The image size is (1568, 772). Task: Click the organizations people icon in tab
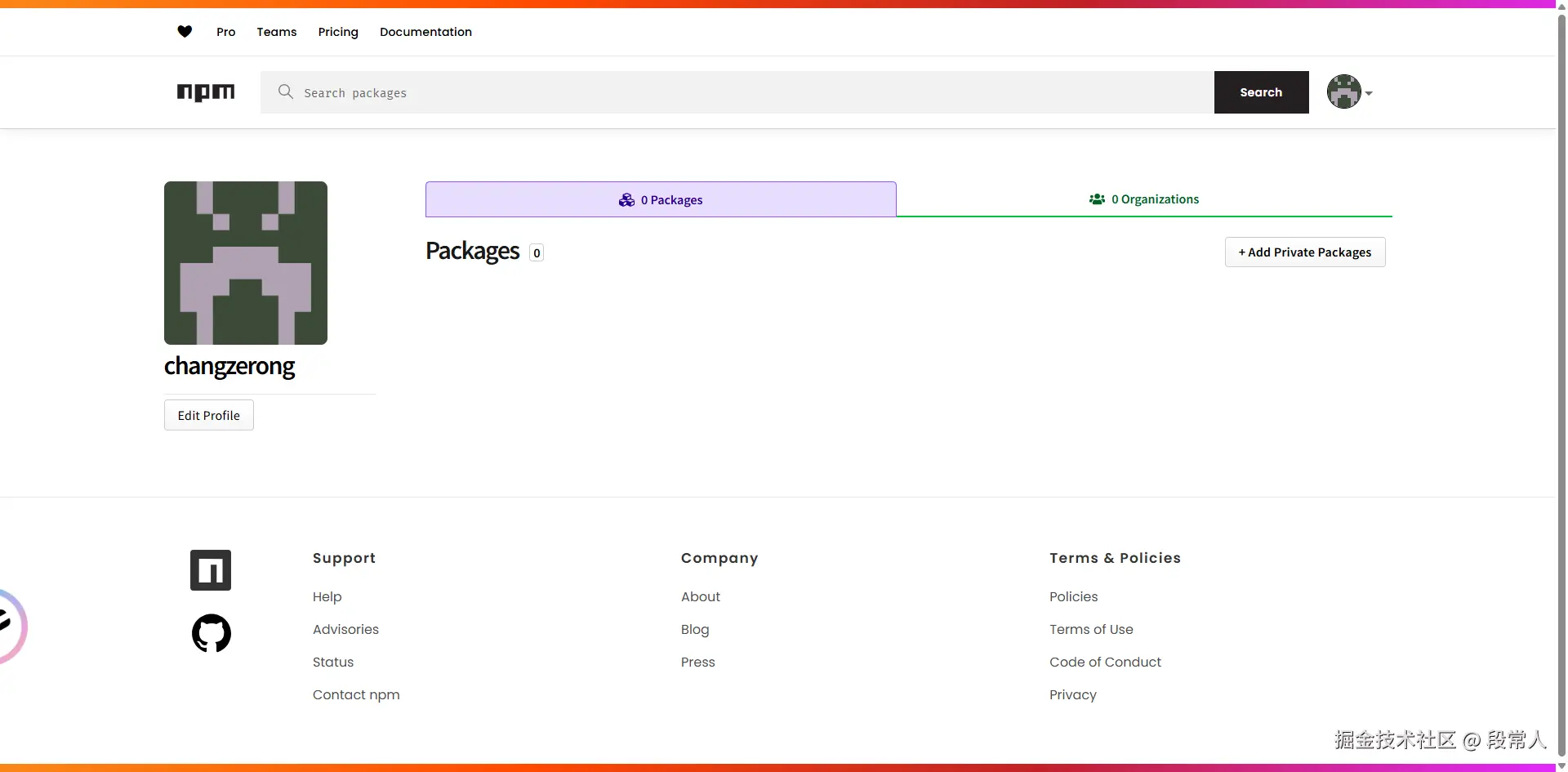point(1097,199)
